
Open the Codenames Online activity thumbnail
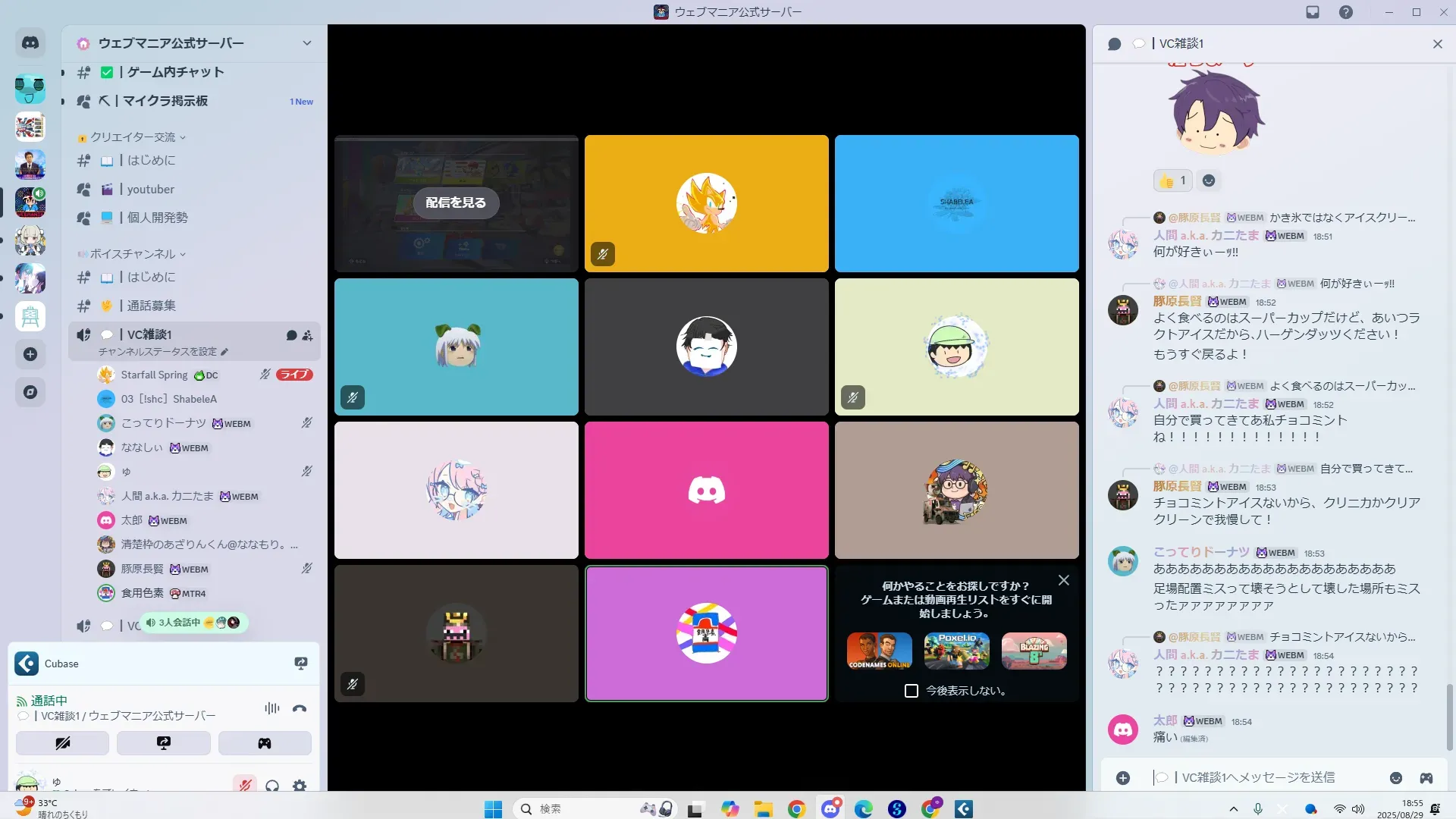click(880, 651)
